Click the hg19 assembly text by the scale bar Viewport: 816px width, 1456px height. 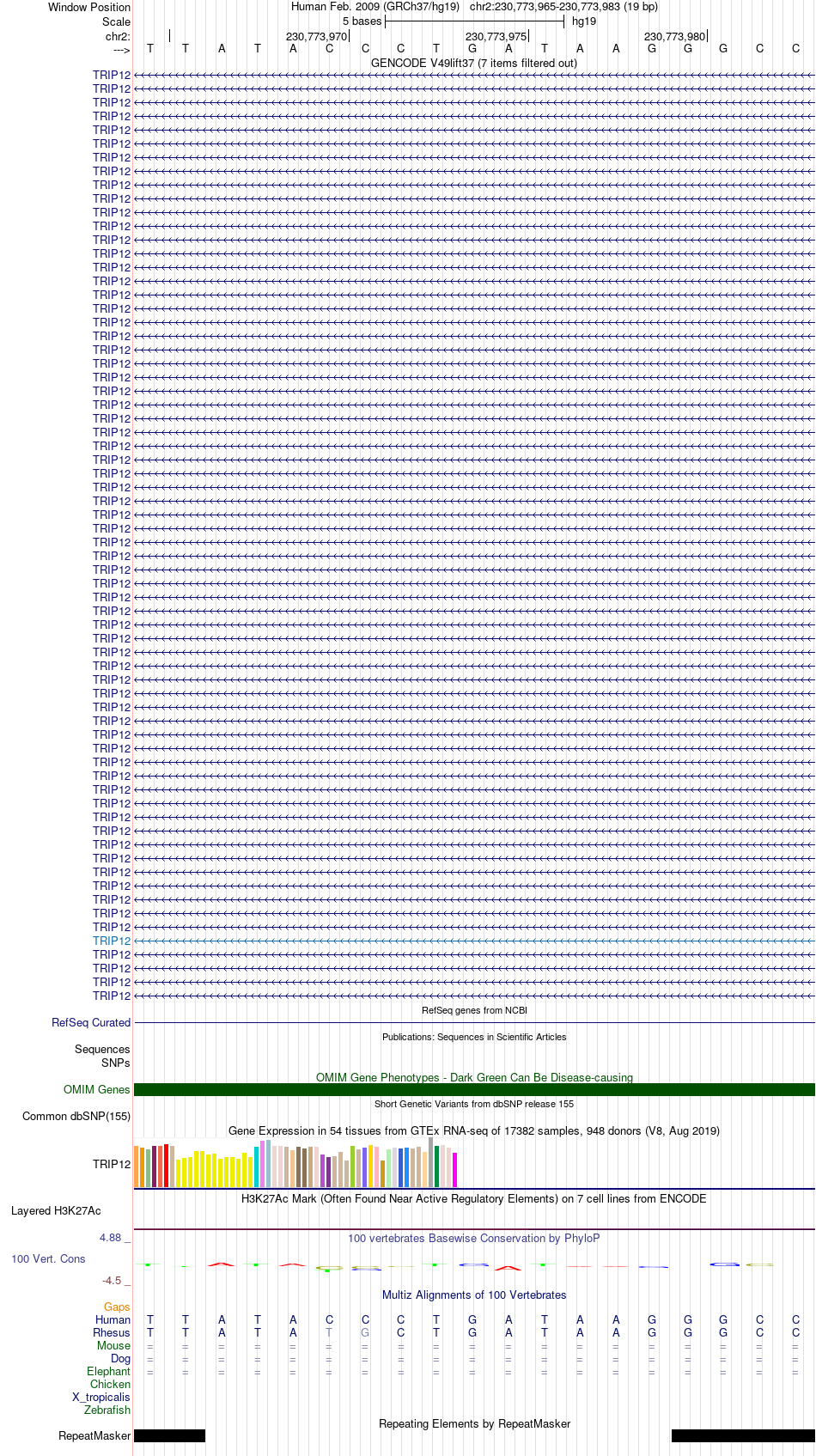(584, 21)
